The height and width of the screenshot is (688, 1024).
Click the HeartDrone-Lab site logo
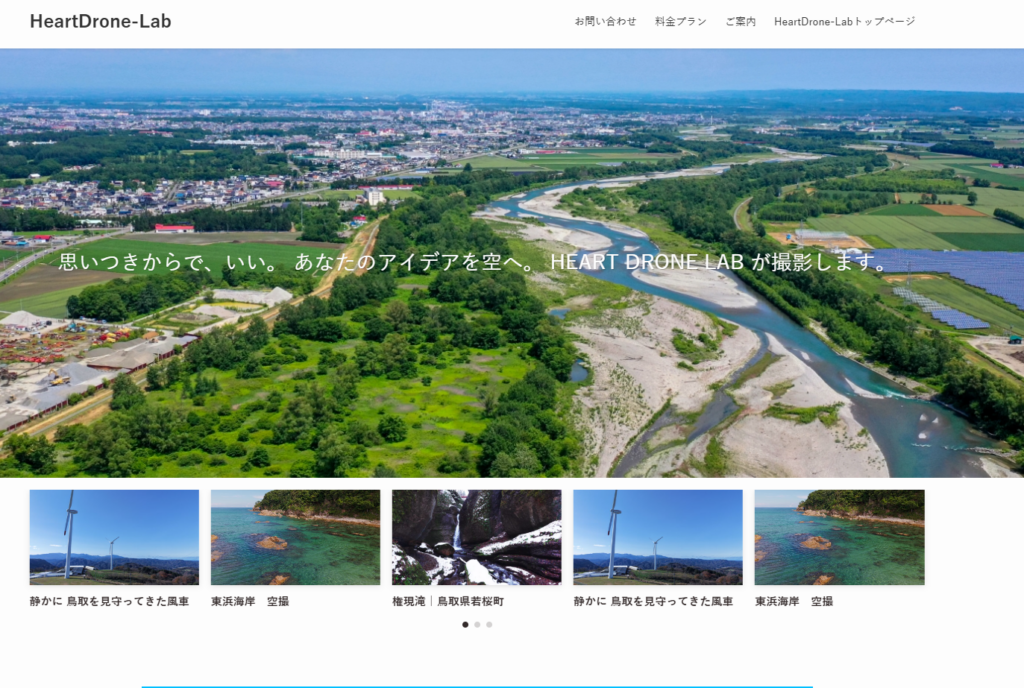(x=100, y=21)
